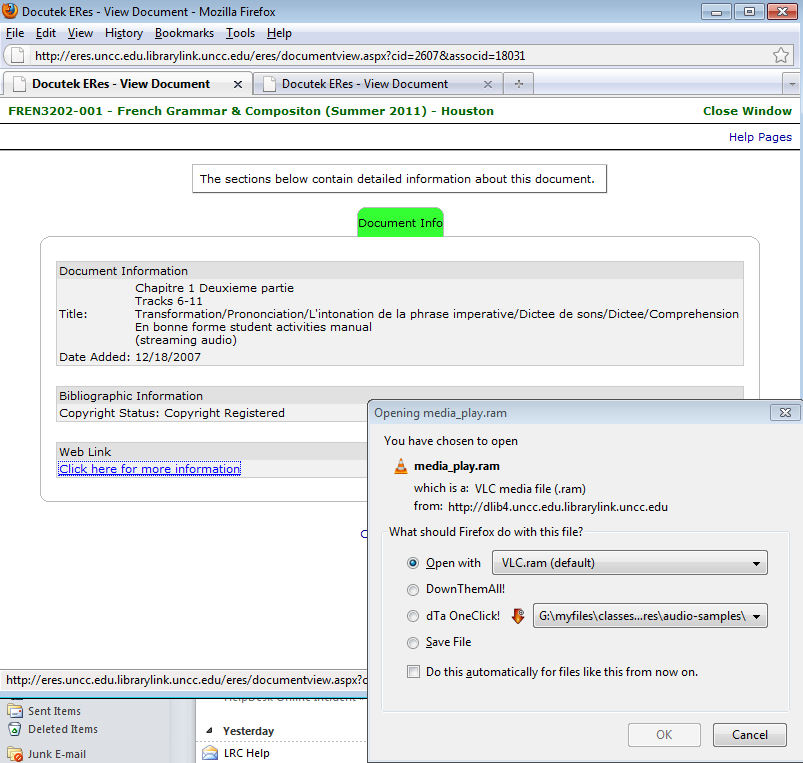
Task: Open the Bookmarks menu
Action: pyautogui.click(x=184, y=33)
